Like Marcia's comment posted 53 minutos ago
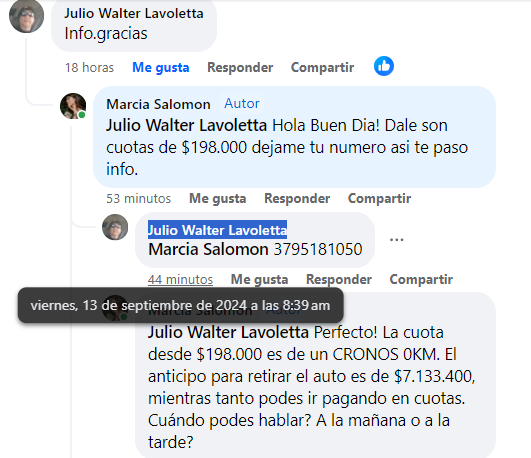The width and height of the screenshot is (531, 458). pyautogui.click(x=217, y=199)
